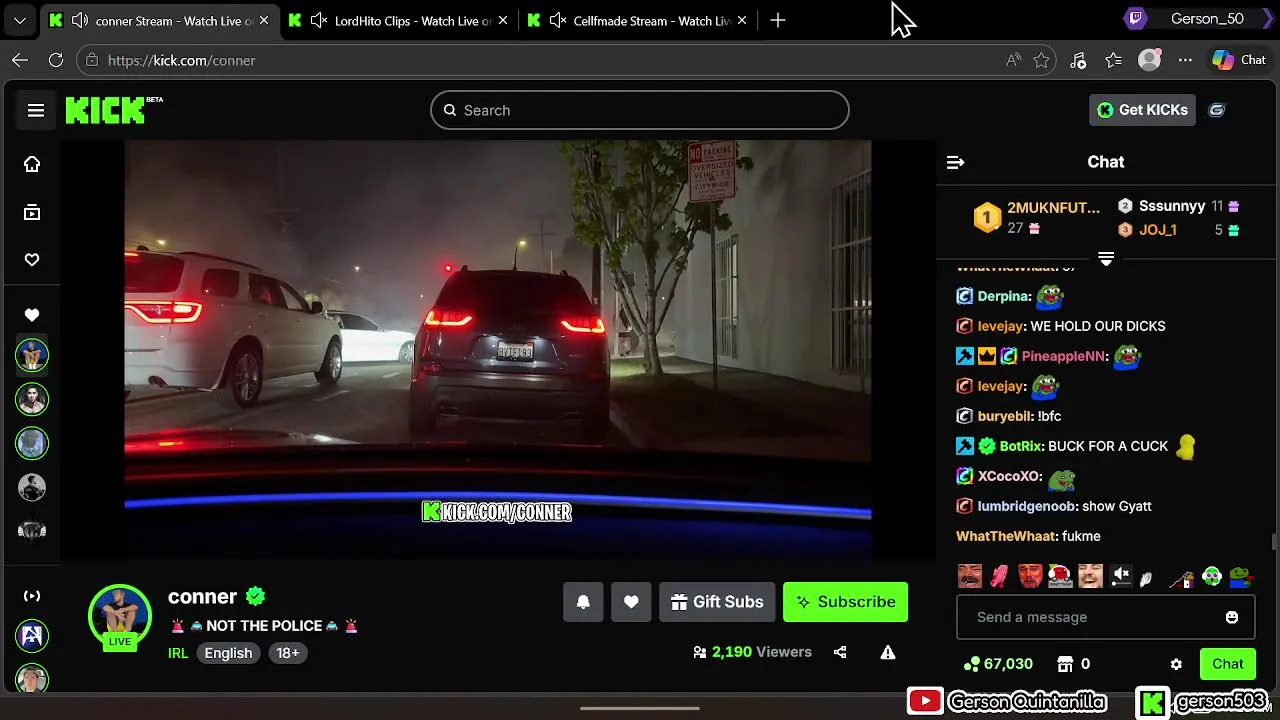The width and height of the screenshot is (1280, 720).
Task: Click the Kick coin icon next to Get KICKs
Action: (x=1217, y=110)
